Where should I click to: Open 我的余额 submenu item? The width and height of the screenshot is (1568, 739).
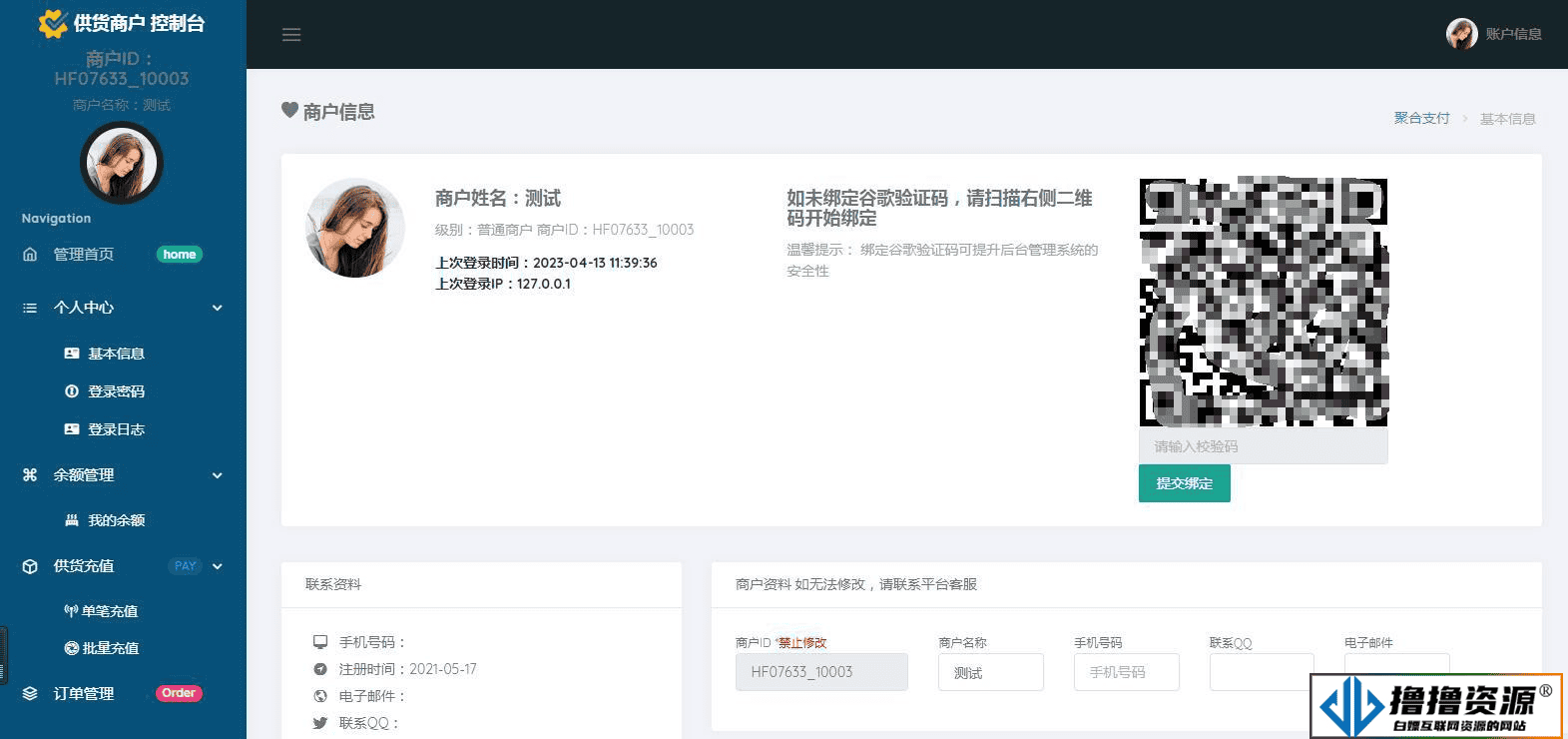[x=117, y=520]
